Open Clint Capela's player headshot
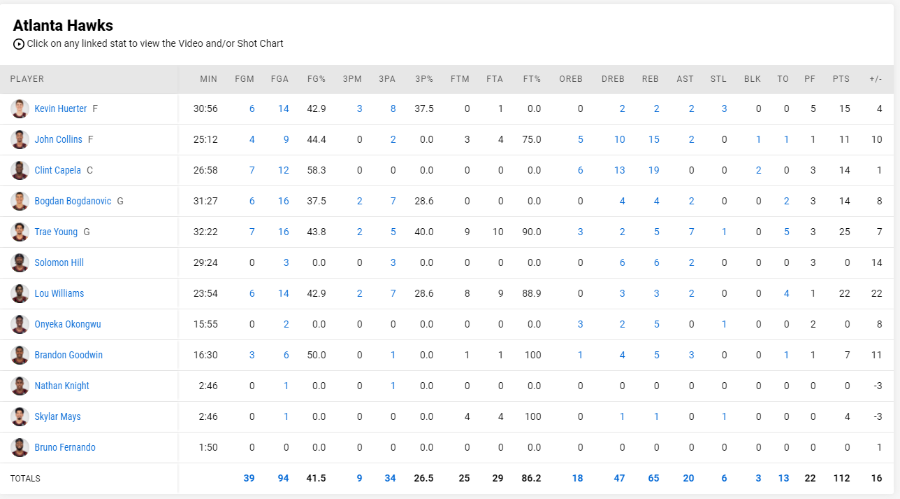900x499 pixels. [x=20, y=171]
